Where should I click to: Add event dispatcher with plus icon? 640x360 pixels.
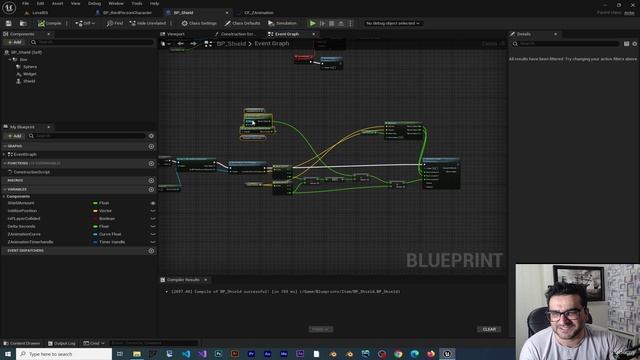(151, 251)
